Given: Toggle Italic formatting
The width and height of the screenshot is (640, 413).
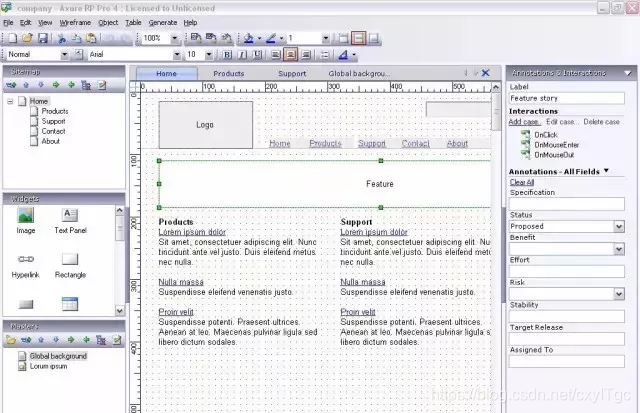Looking at the screenshot, I should coord(242,55).
